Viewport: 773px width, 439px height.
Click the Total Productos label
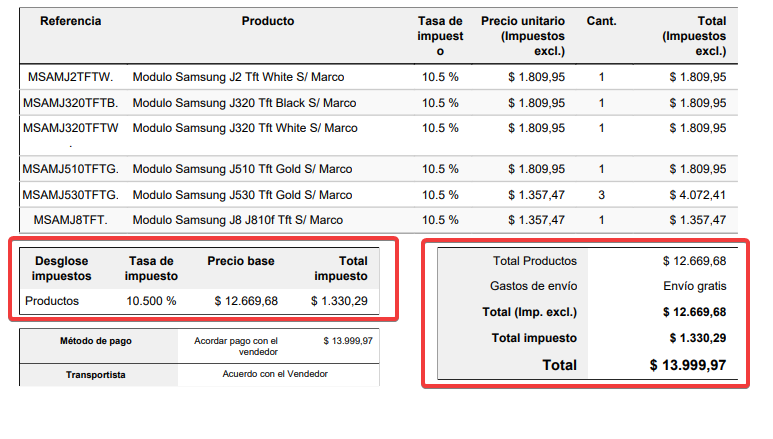(535, 261)
